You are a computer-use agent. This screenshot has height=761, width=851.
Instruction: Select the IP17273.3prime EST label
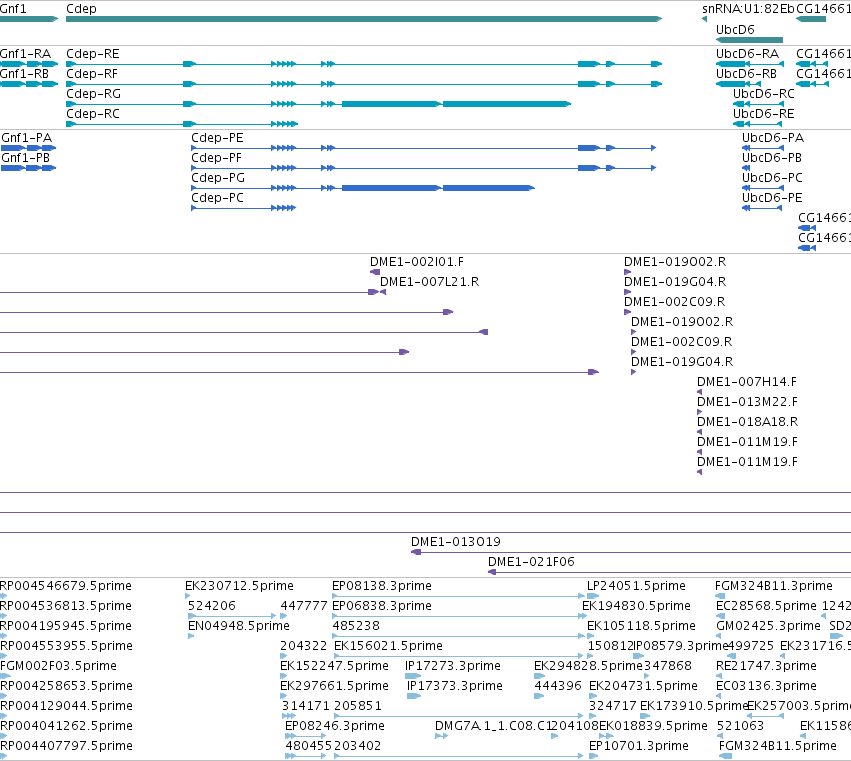(453, 666)
